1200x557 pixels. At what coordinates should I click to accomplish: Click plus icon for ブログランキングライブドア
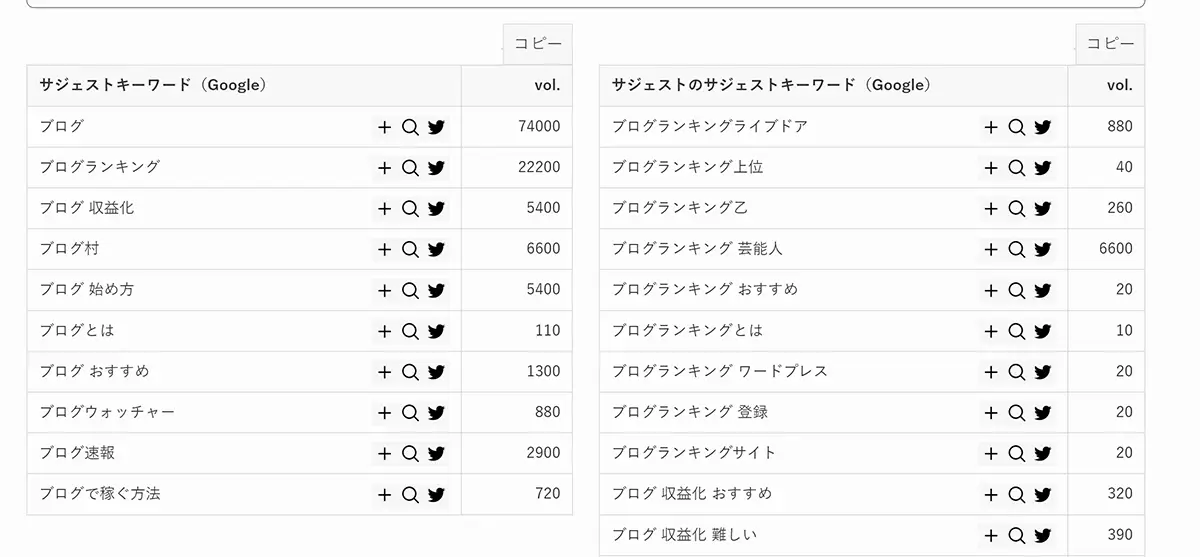991,127
